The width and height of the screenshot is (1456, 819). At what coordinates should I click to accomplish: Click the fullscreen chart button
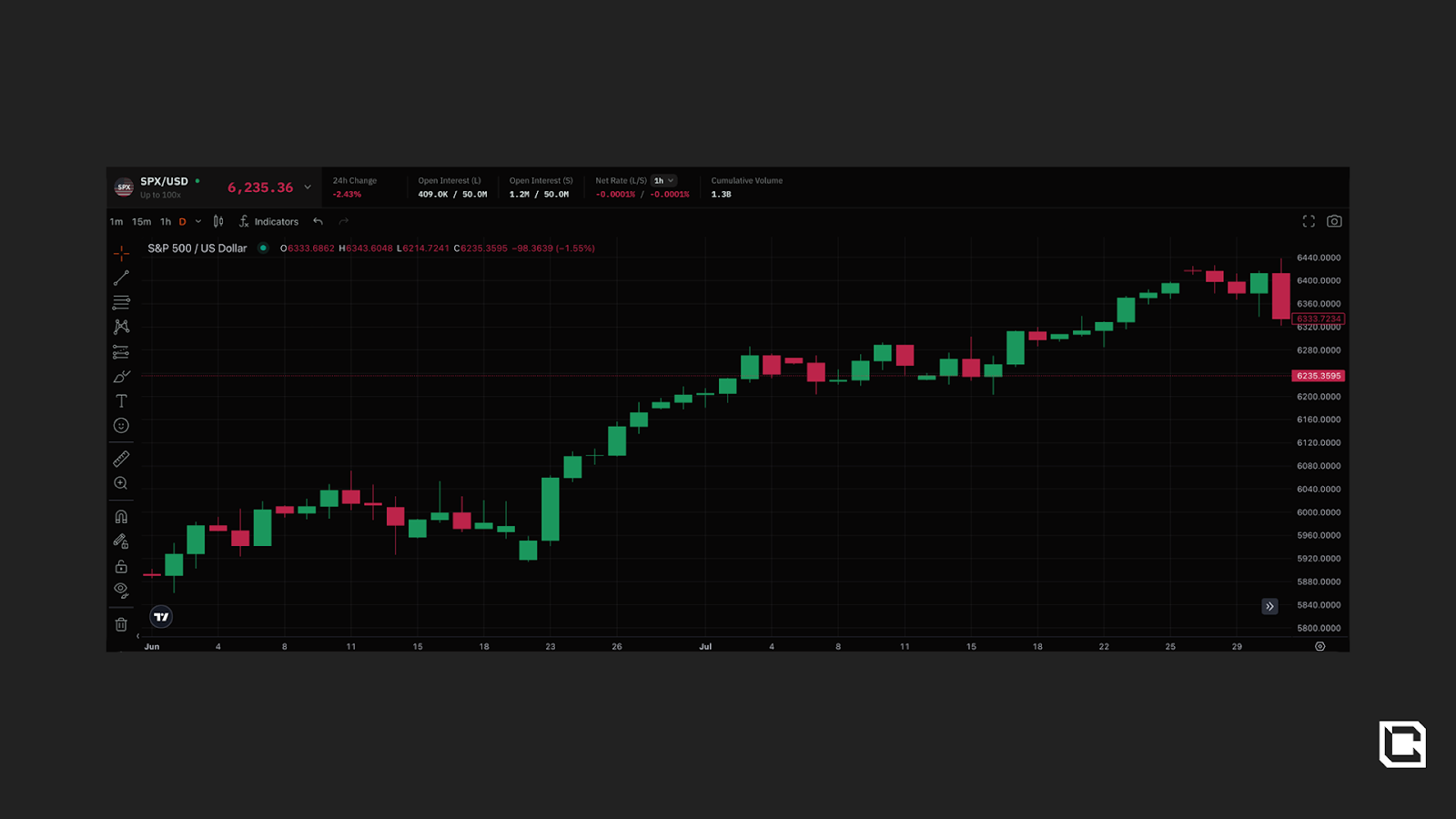(x=1309, y=221)
